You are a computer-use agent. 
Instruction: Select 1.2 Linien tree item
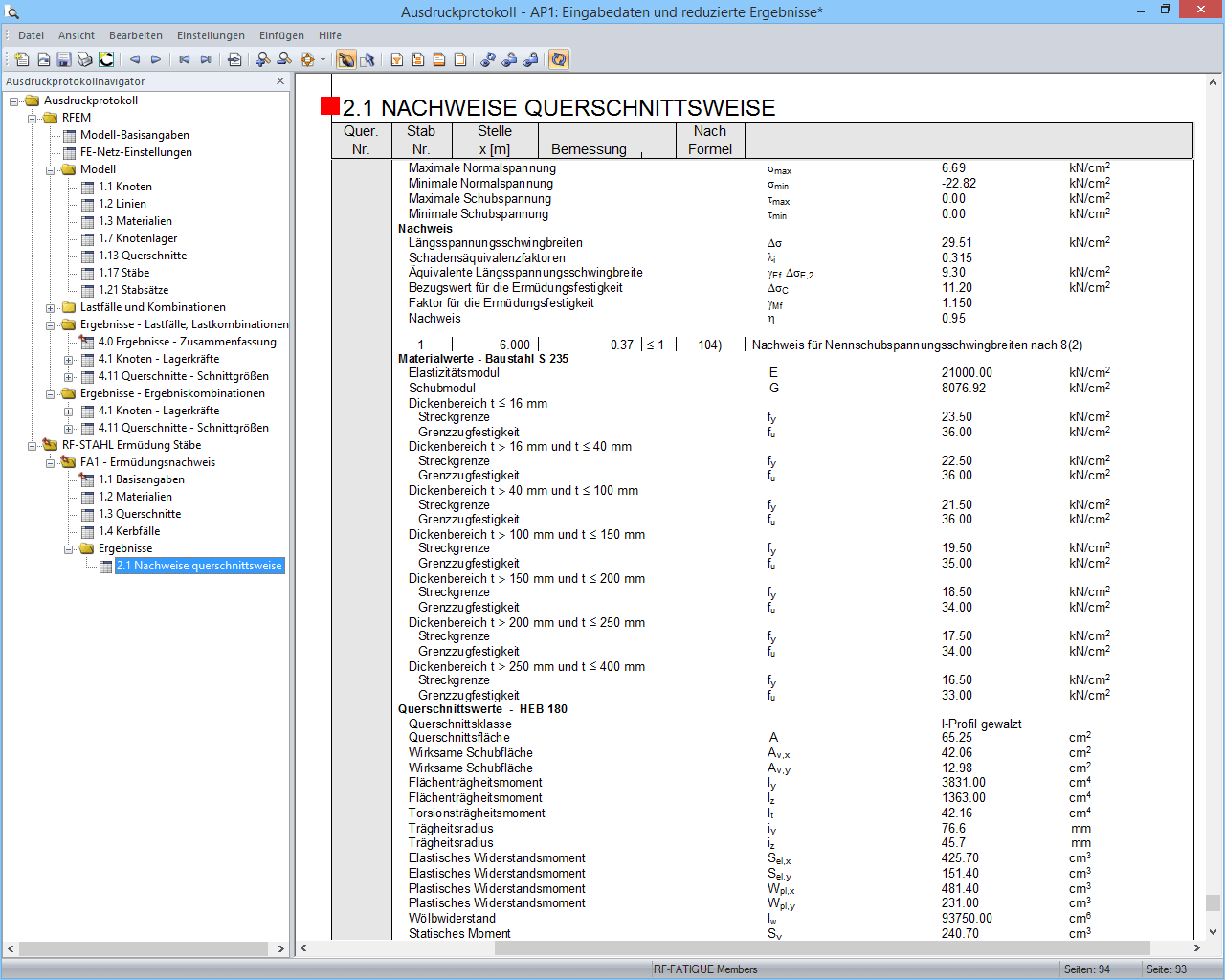(x=122, y=204)
